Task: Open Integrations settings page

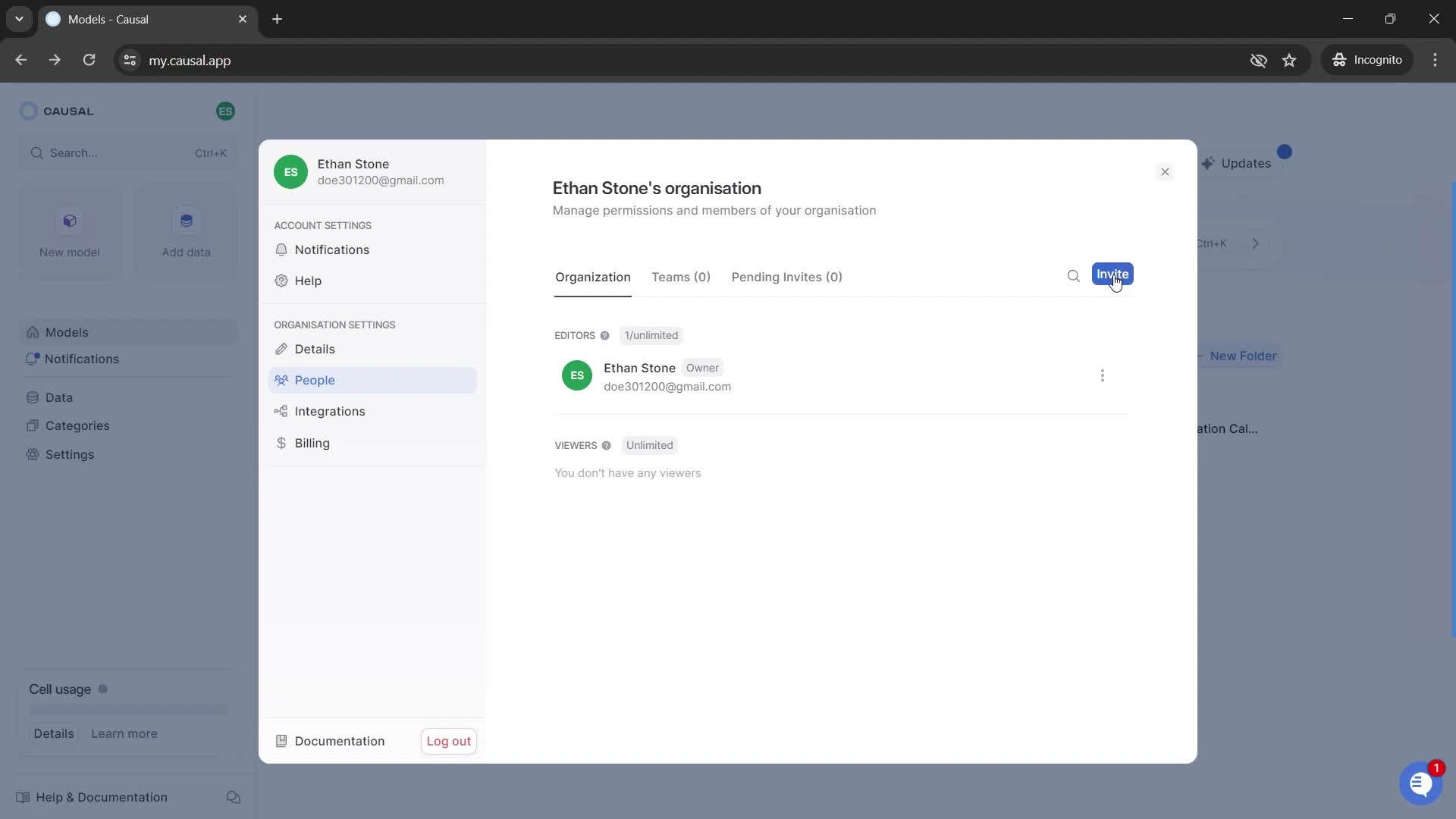Action: point(331,411)
